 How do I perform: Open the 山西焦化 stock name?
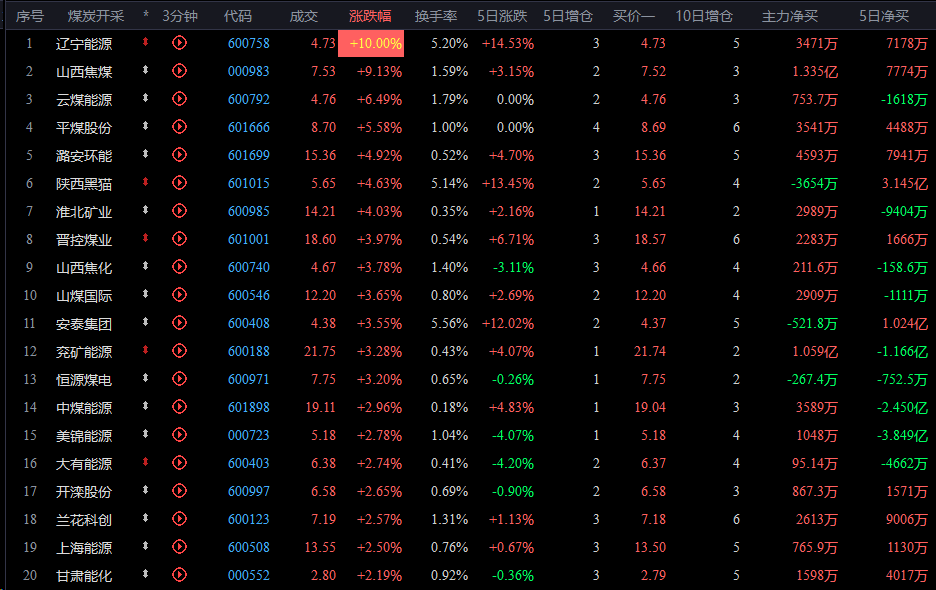[x=84, y=267]
